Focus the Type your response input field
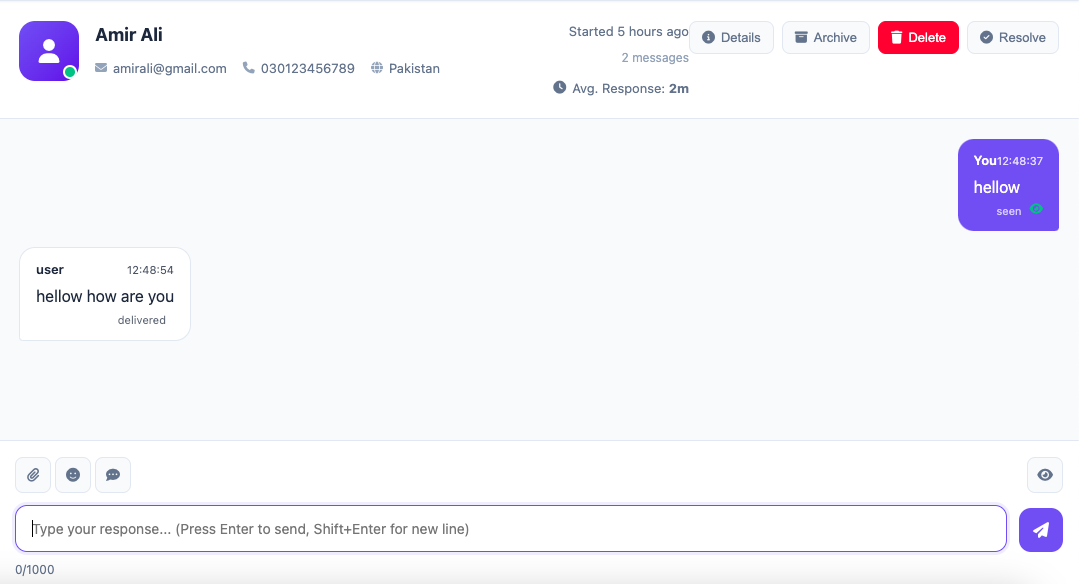Viewport: 1079px width, 584px height. tap(510, 529)
